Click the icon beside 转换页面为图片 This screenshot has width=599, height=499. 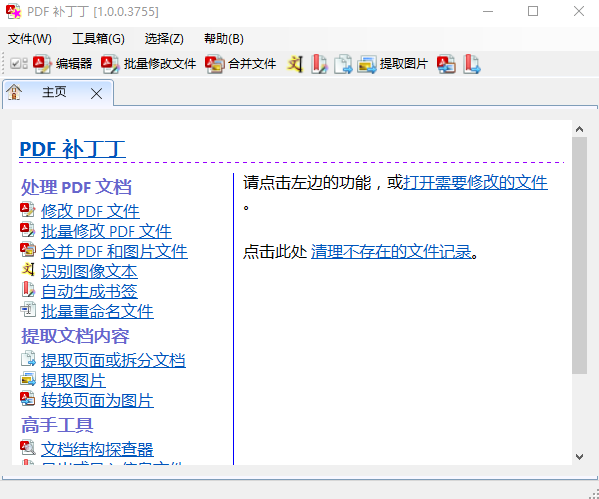(x=28, y=399)
